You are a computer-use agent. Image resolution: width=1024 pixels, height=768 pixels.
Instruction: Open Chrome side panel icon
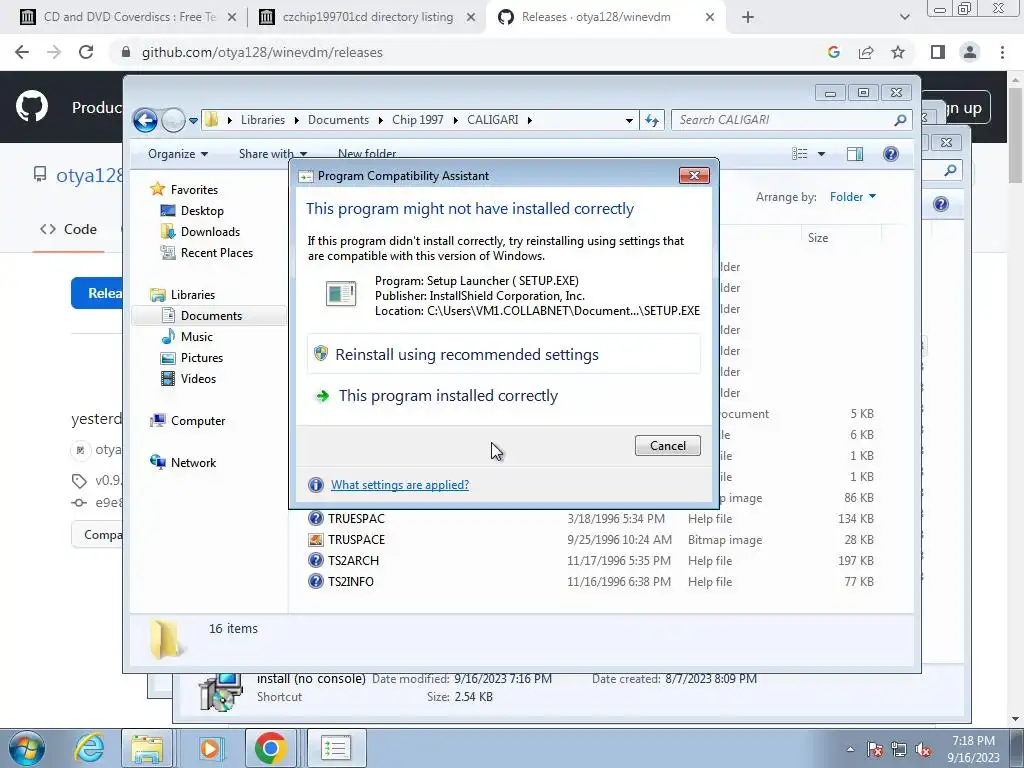(938, 52)
